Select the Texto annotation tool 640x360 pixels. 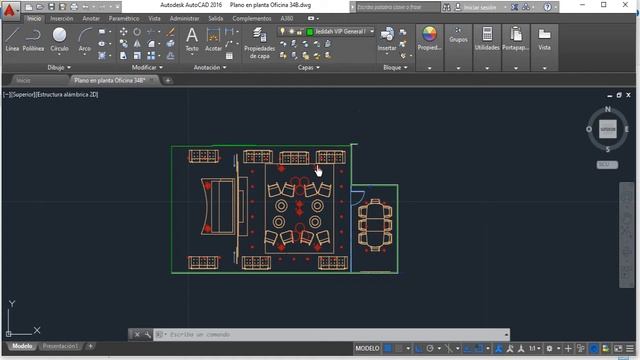[x=192, y=40]
